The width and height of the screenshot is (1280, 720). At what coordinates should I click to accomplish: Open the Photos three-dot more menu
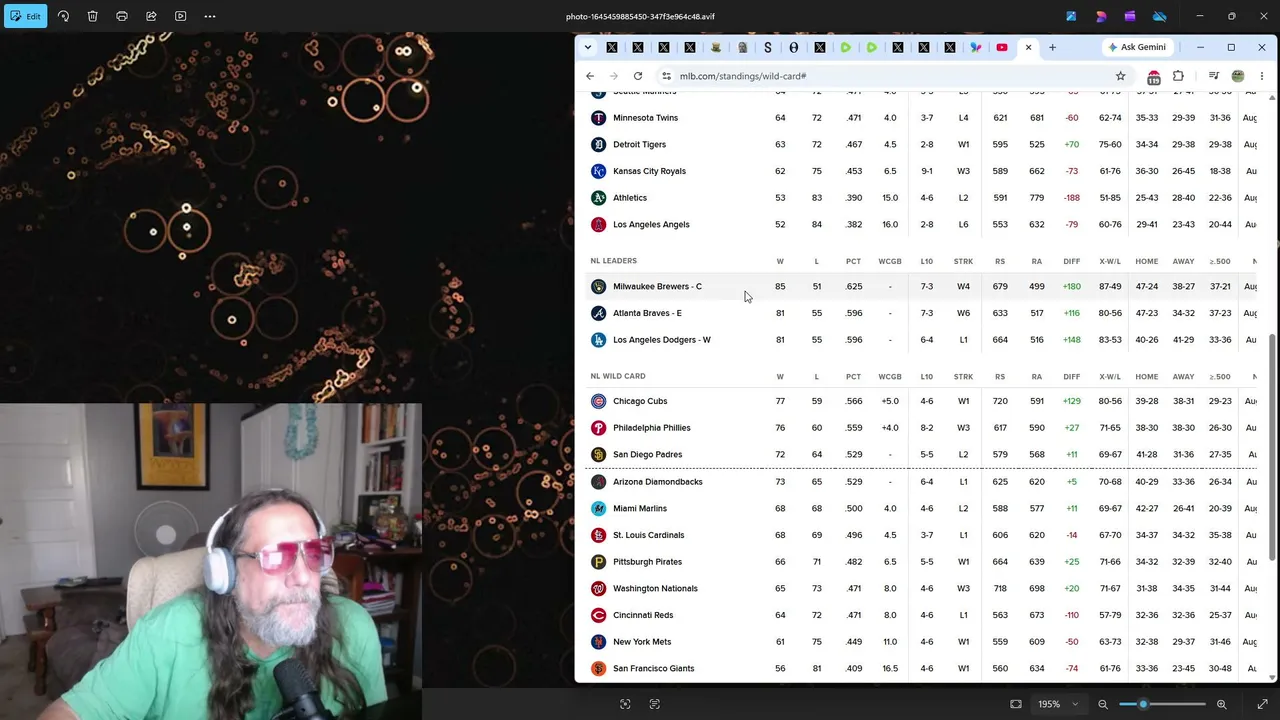click(210, 16)
